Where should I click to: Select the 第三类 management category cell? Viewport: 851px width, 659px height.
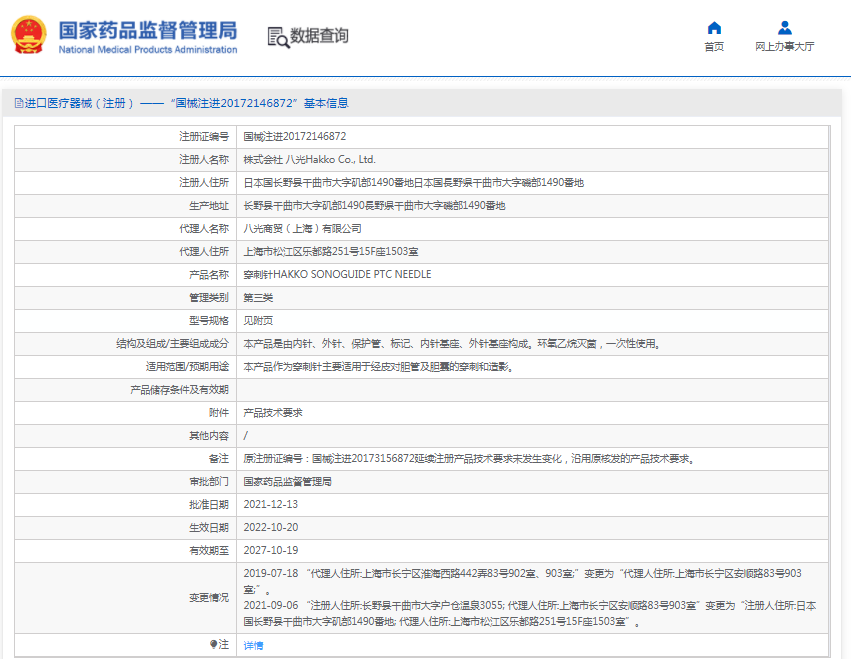click(x=258, y=297)
